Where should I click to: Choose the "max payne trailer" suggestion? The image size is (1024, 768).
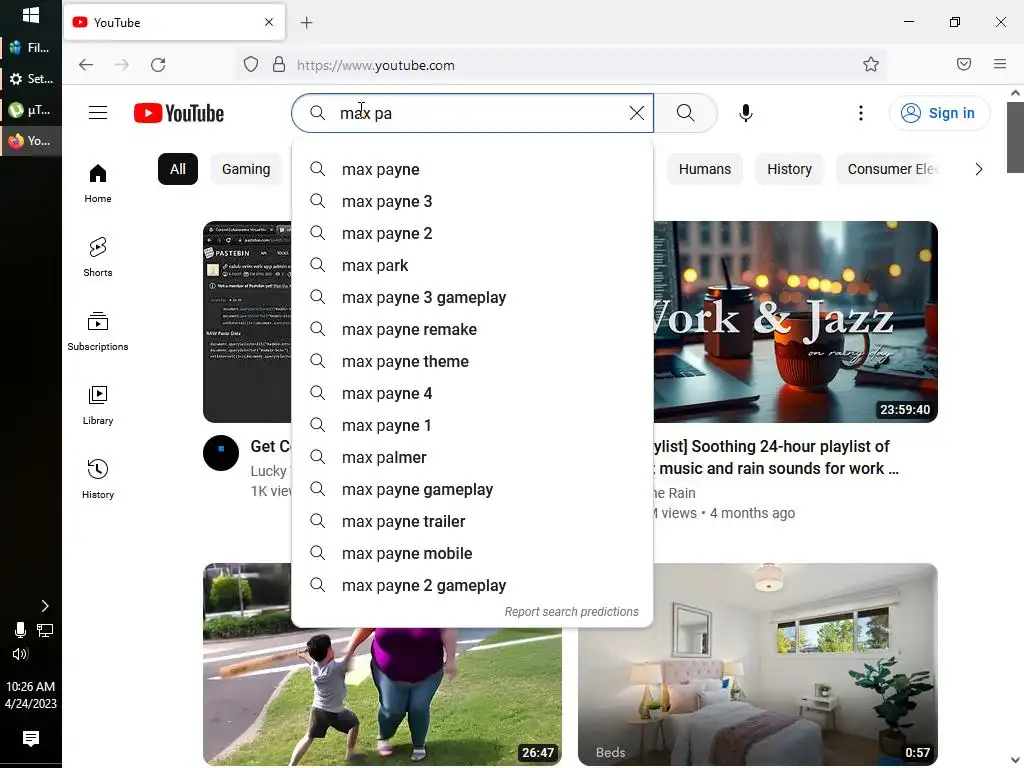click(x=472, y=521)
